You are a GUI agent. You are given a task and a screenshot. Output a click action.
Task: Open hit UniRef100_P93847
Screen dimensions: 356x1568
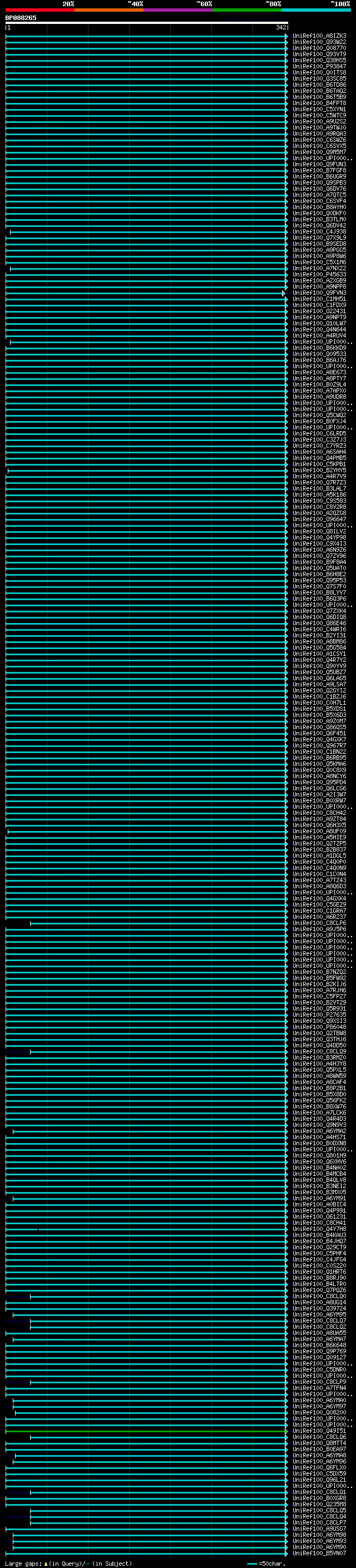point(319,66)
